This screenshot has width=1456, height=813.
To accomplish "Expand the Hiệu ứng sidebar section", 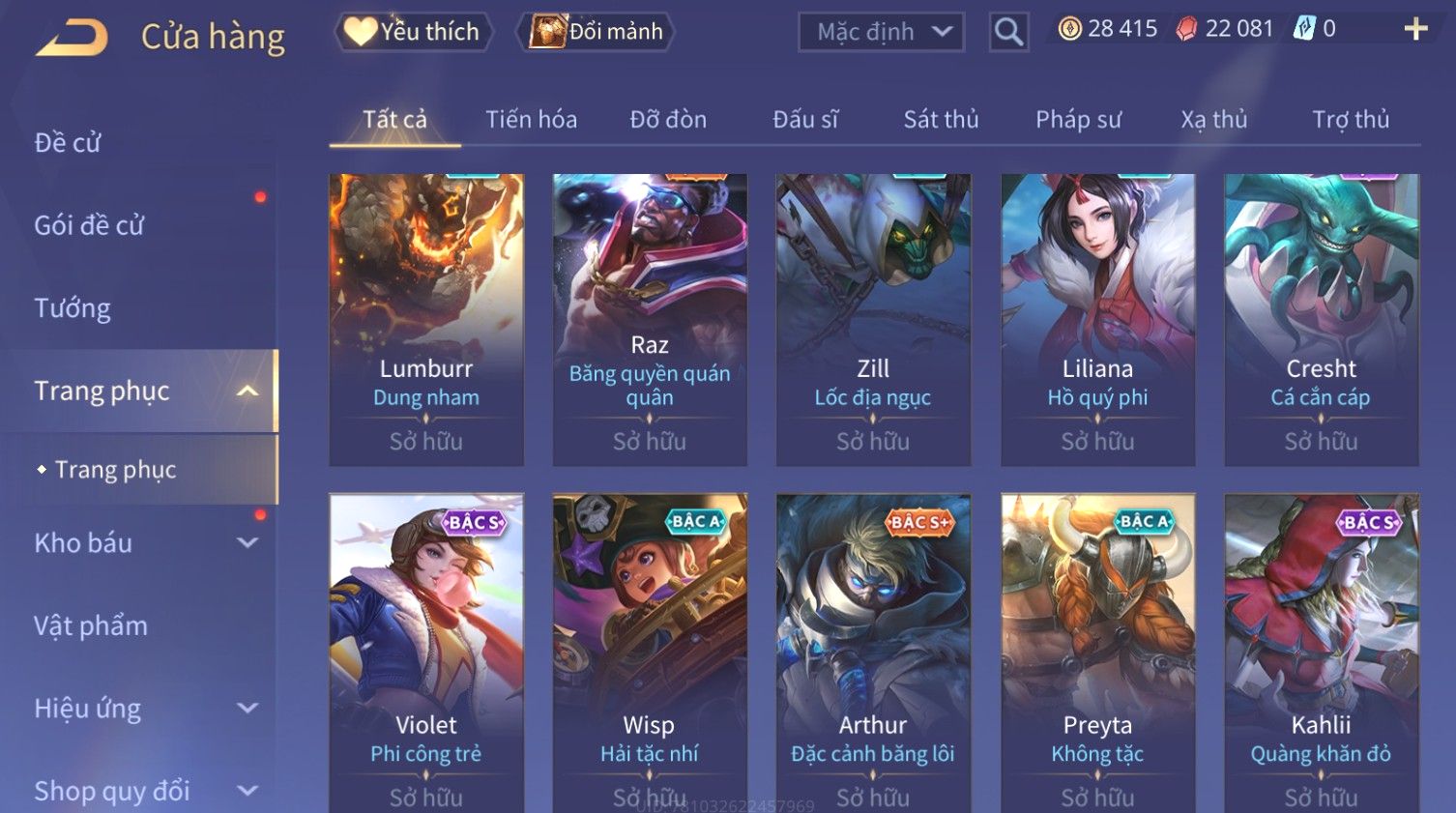I will (x=248, y=709).
